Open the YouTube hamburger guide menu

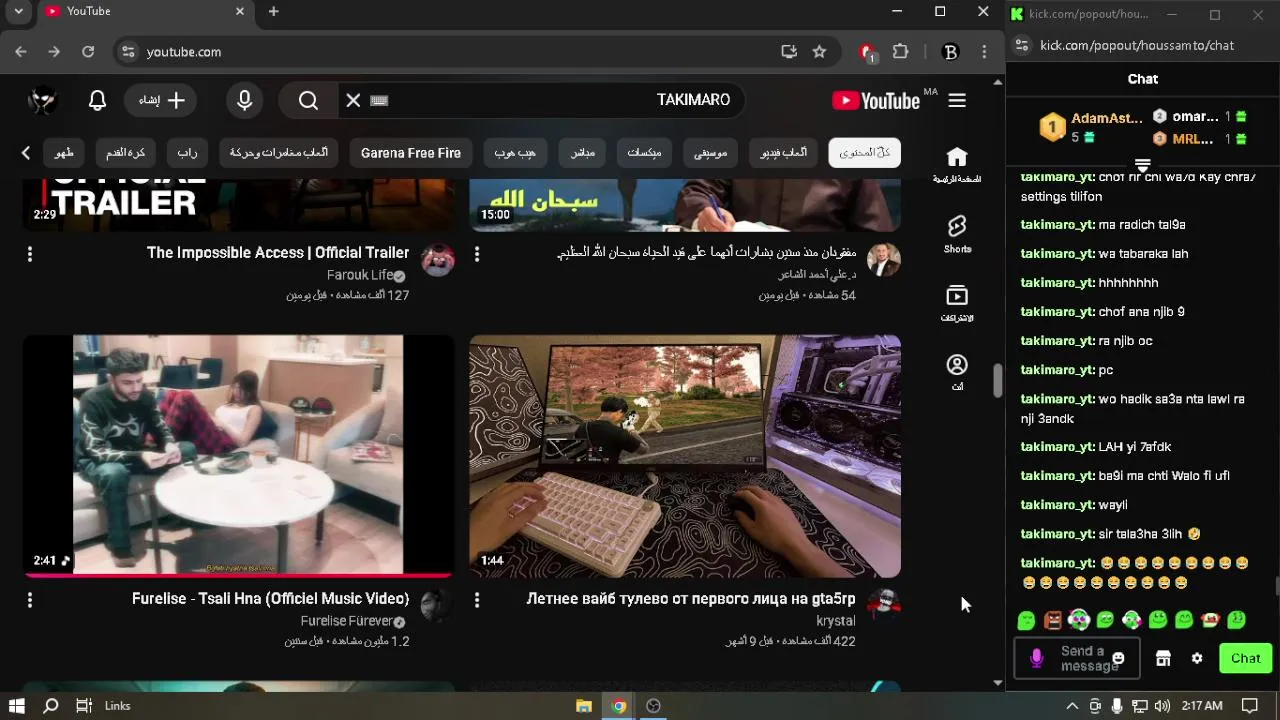(957, 100)
